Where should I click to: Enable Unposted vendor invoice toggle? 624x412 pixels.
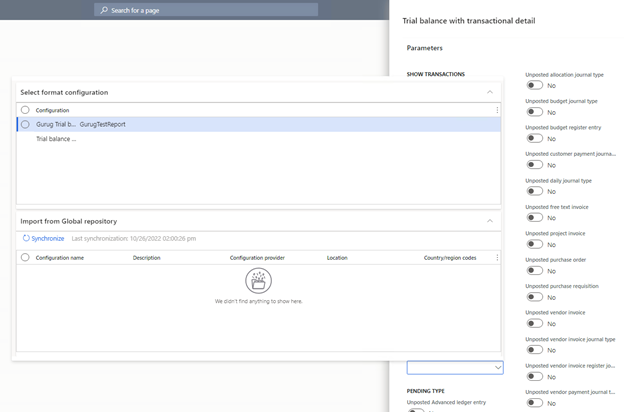click(x=535, y=323)
